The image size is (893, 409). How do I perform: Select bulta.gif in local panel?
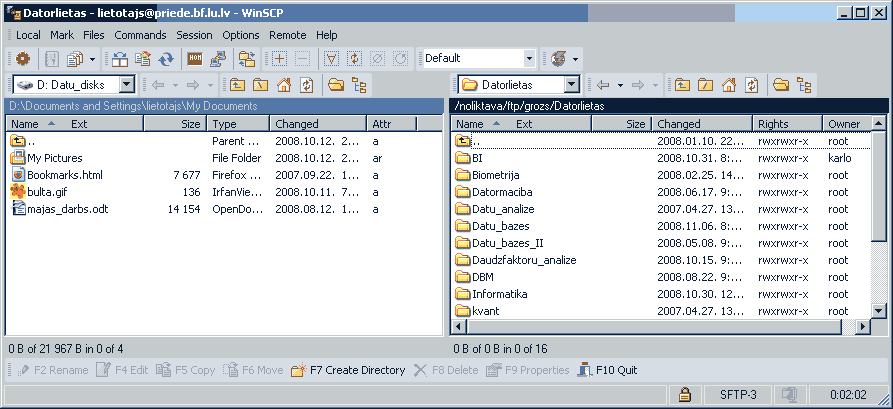(x=47, y=192)
